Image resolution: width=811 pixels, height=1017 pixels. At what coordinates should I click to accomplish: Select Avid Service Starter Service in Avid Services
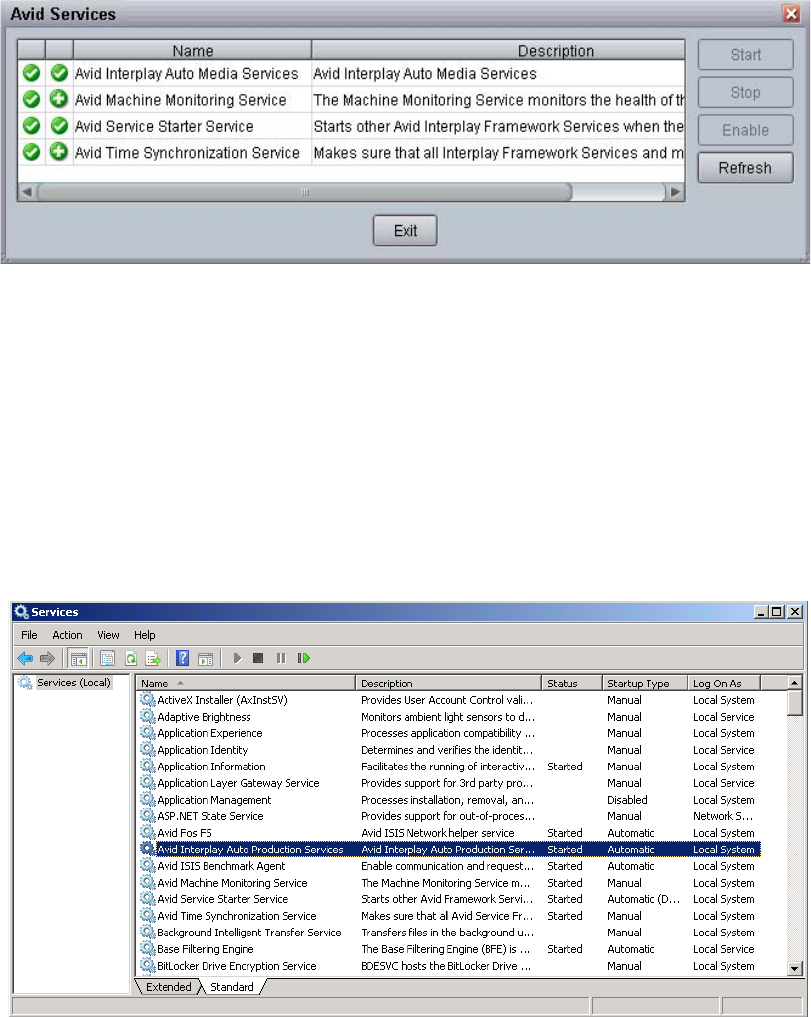pyautogui.click(x=351, y=126)
